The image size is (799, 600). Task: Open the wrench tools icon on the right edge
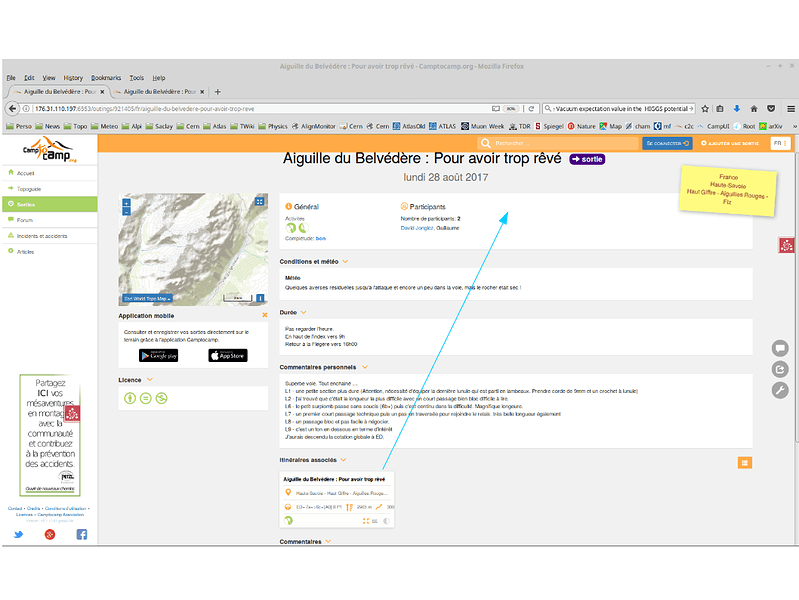click(x=780, y=390)
